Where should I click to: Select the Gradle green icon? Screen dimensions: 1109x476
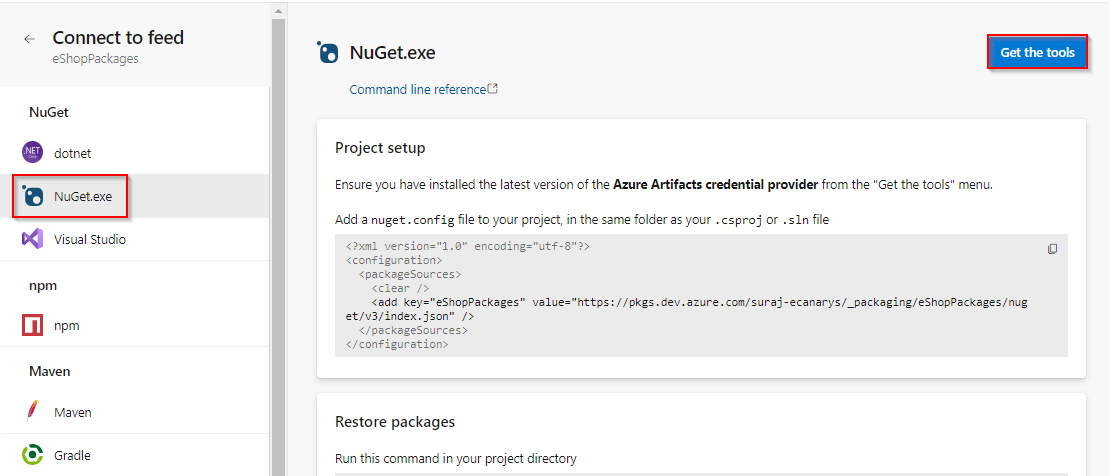[x=33, y=455]
